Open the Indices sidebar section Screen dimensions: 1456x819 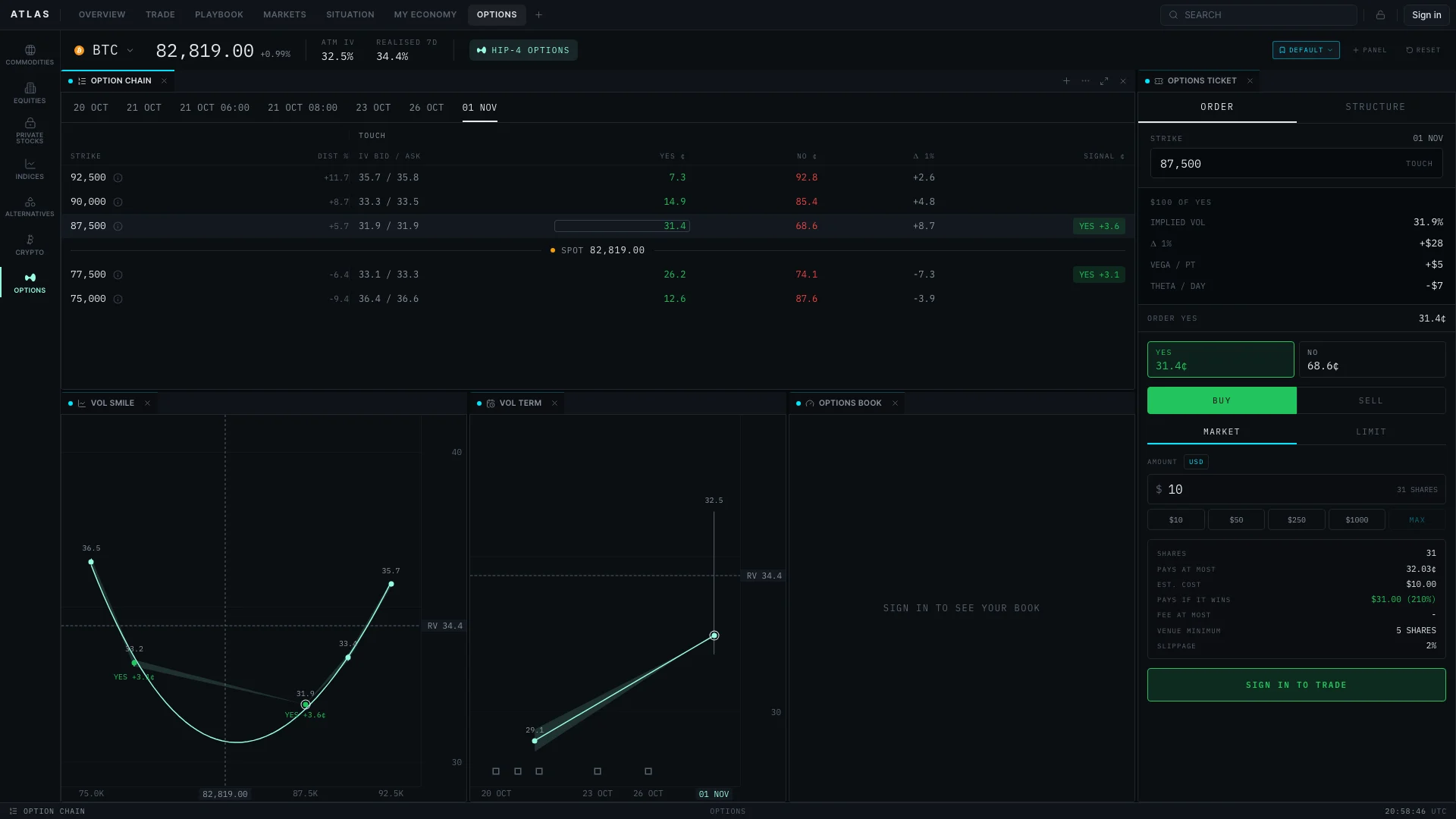pyautogui.click(x=30, y=169)
